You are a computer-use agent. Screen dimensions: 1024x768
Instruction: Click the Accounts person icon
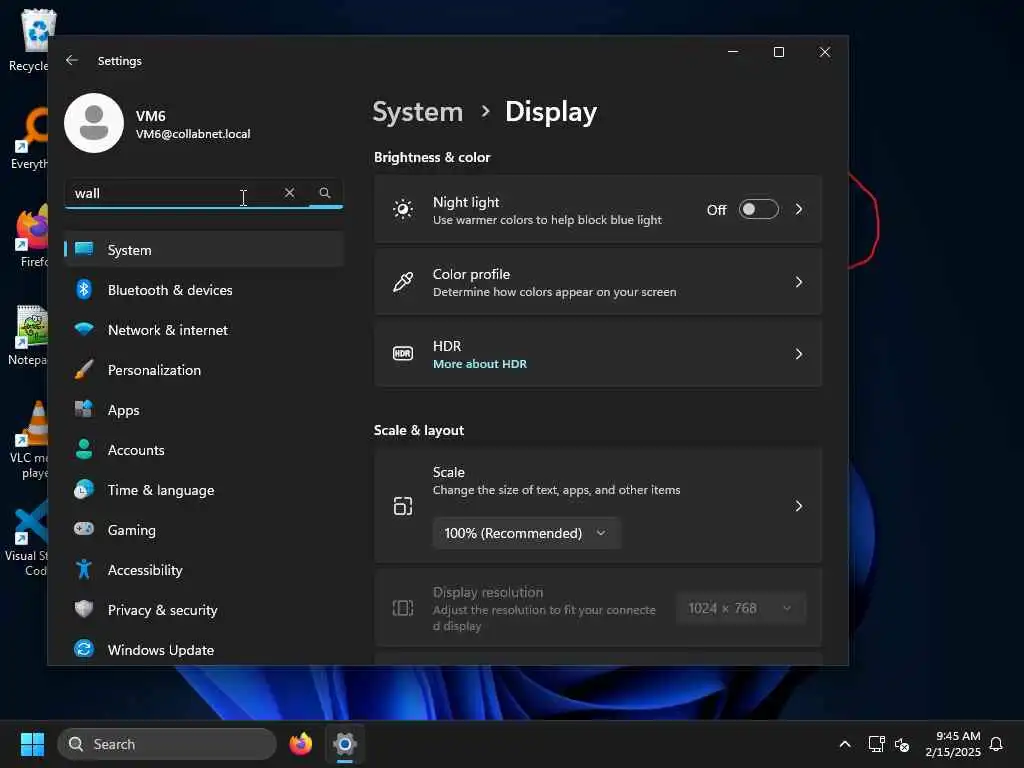(x=84, y=449)
